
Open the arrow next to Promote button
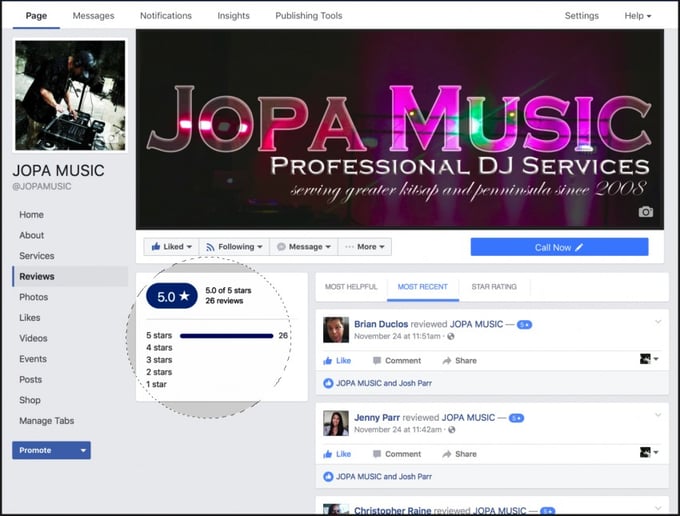pyautogui.click(x=83, y=450)
